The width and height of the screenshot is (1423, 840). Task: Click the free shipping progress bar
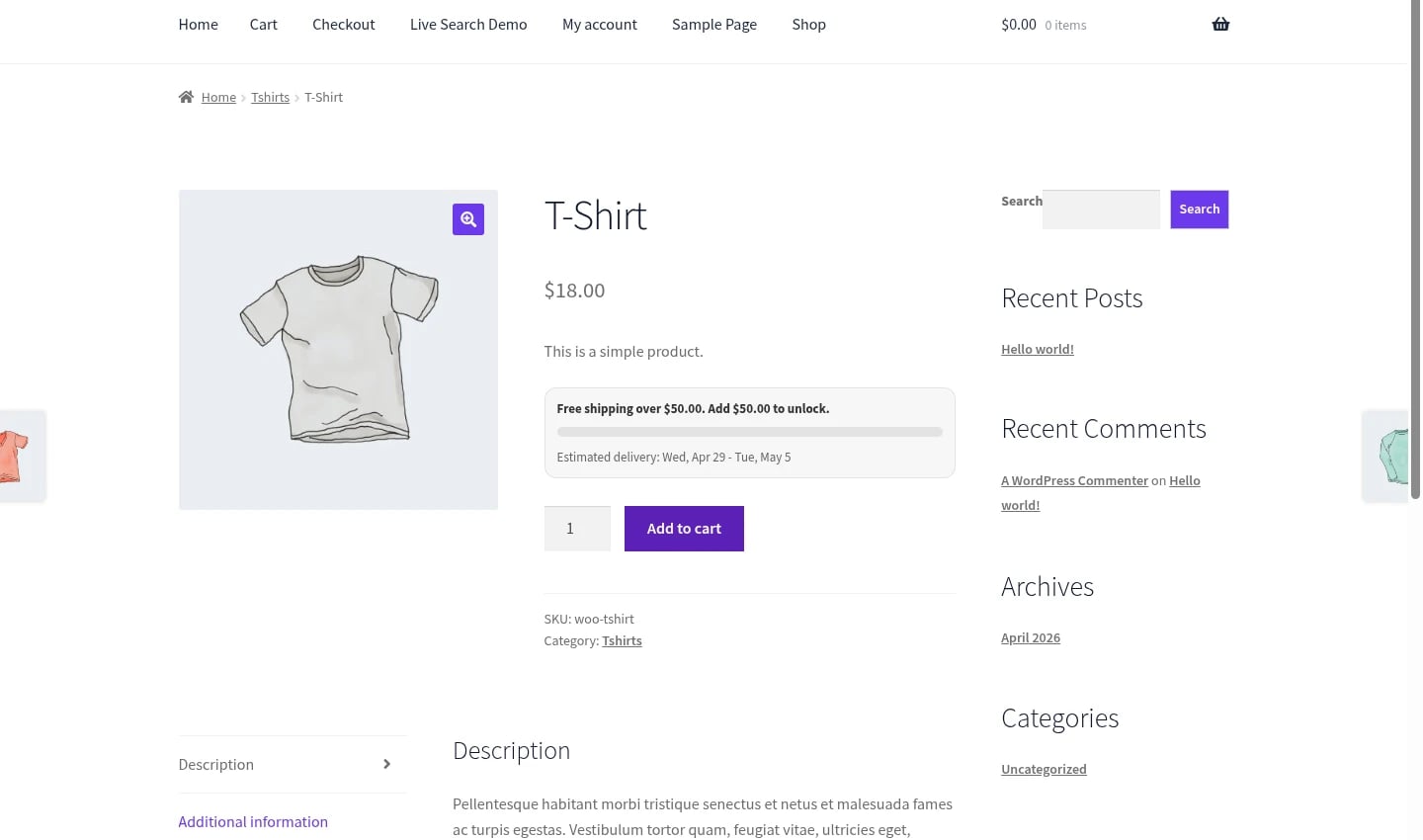pyautogui.click(x=749, y=432)
